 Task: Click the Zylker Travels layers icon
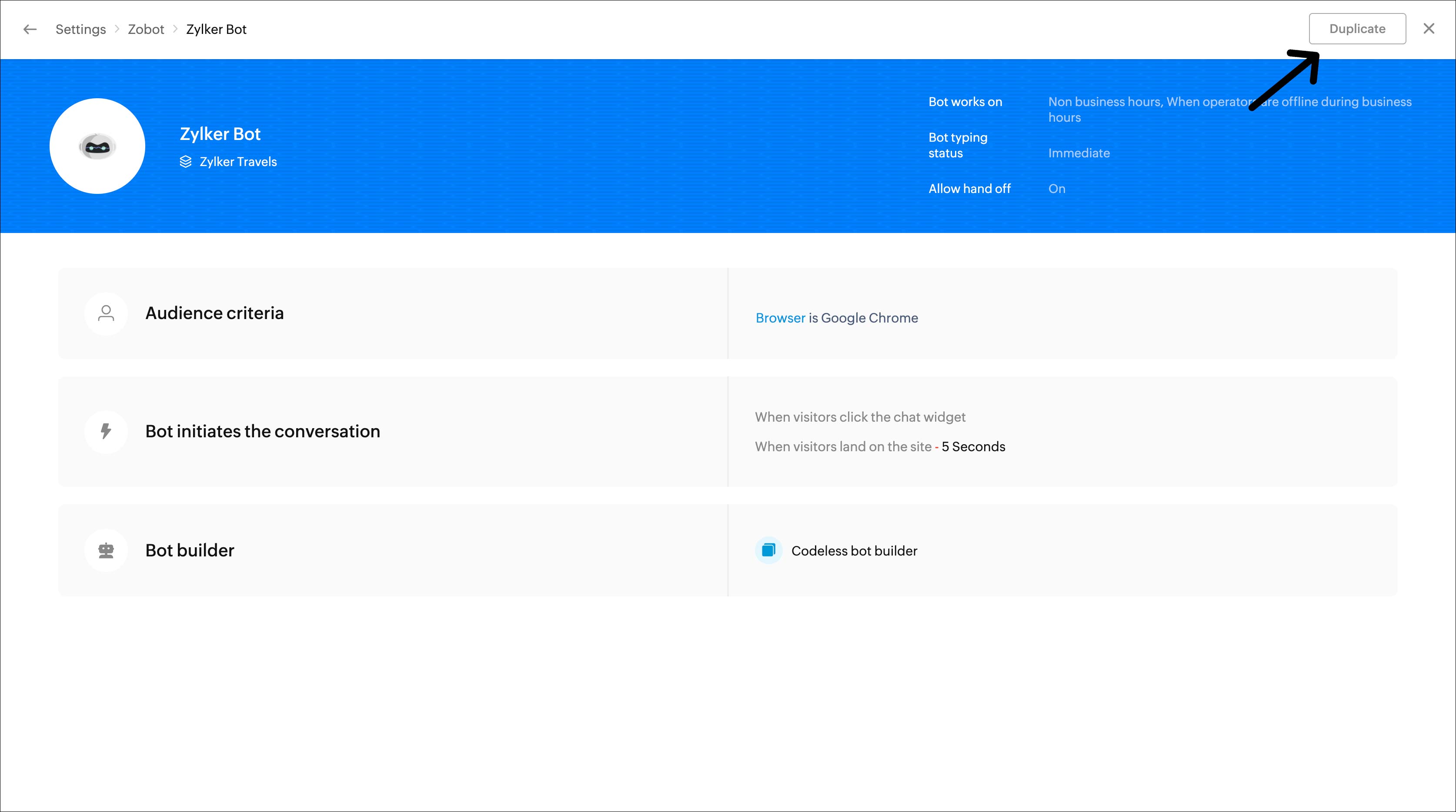(x=185, y=162)
